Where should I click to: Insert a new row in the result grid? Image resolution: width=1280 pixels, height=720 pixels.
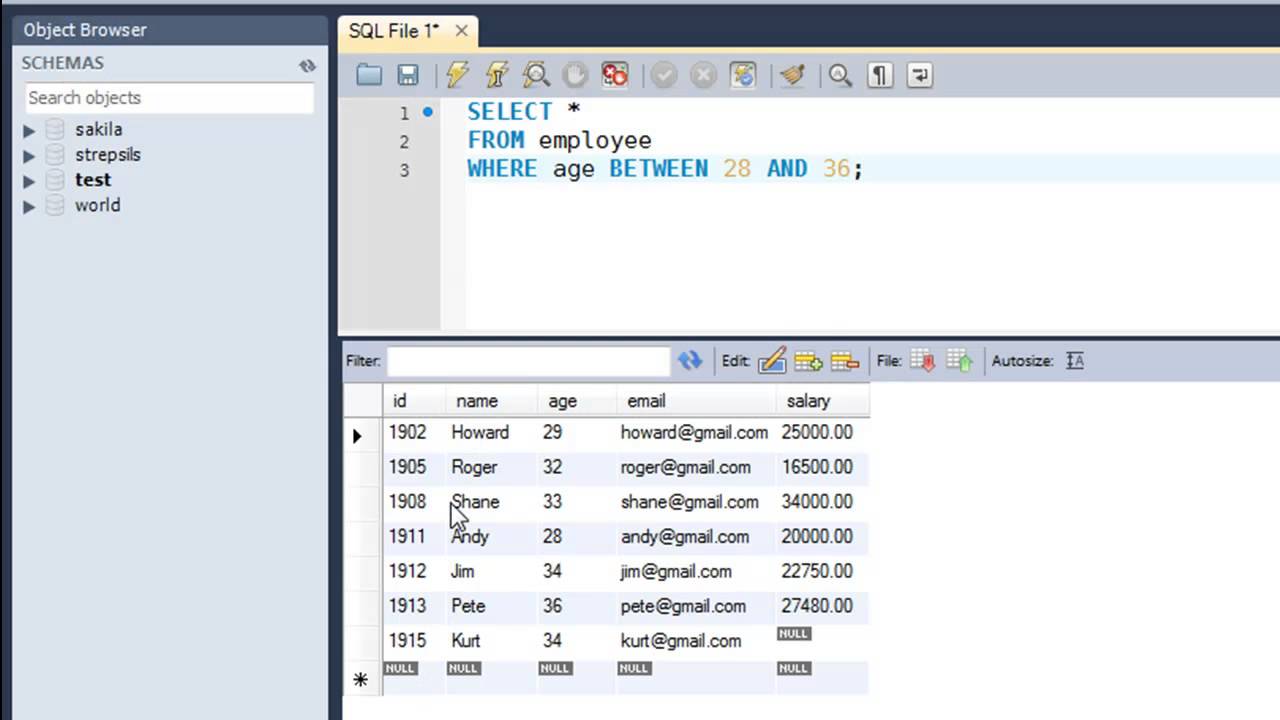(808, 361)
